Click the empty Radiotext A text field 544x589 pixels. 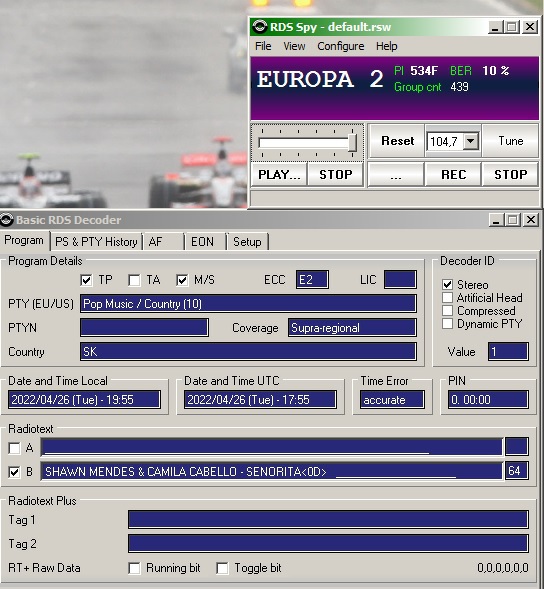point(271,447)
